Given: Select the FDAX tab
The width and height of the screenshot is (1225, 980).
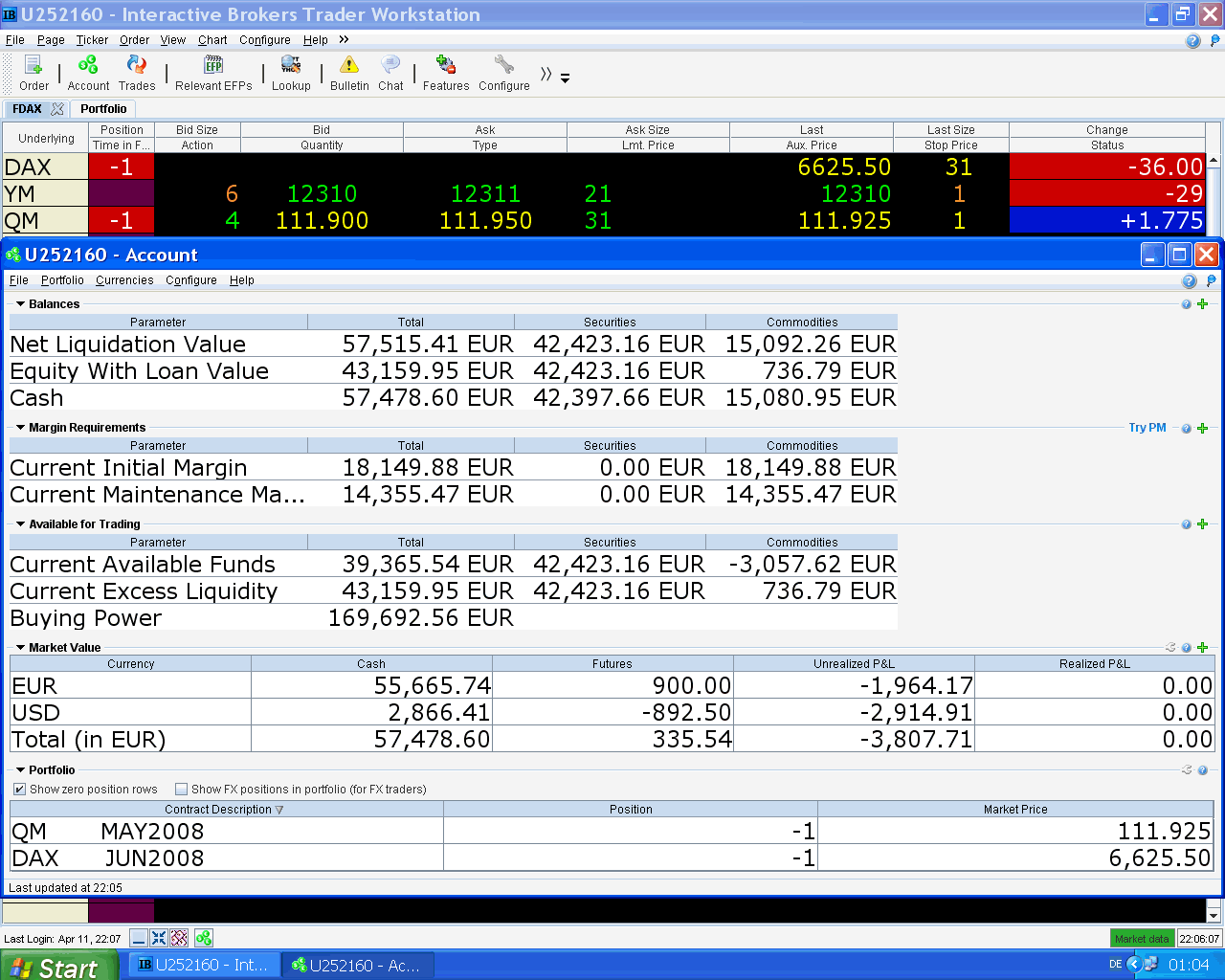Looking at the screenshot, I should 27,109.
